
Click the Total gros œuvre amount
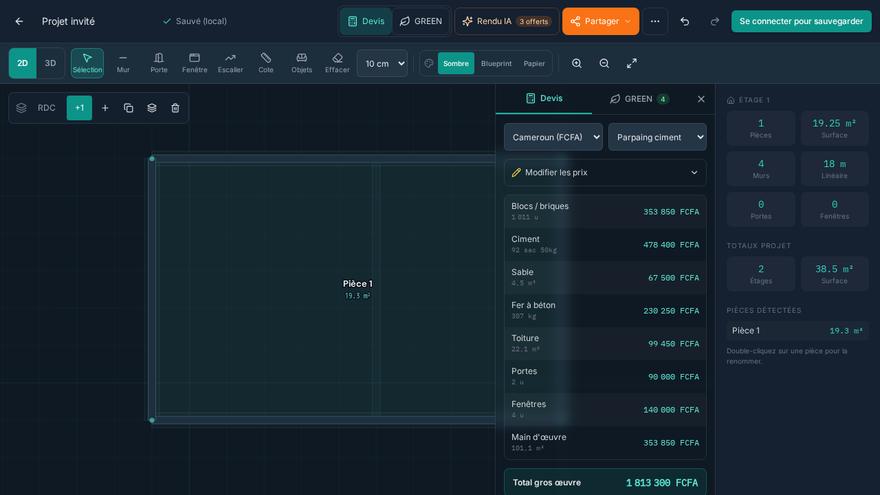662,483
